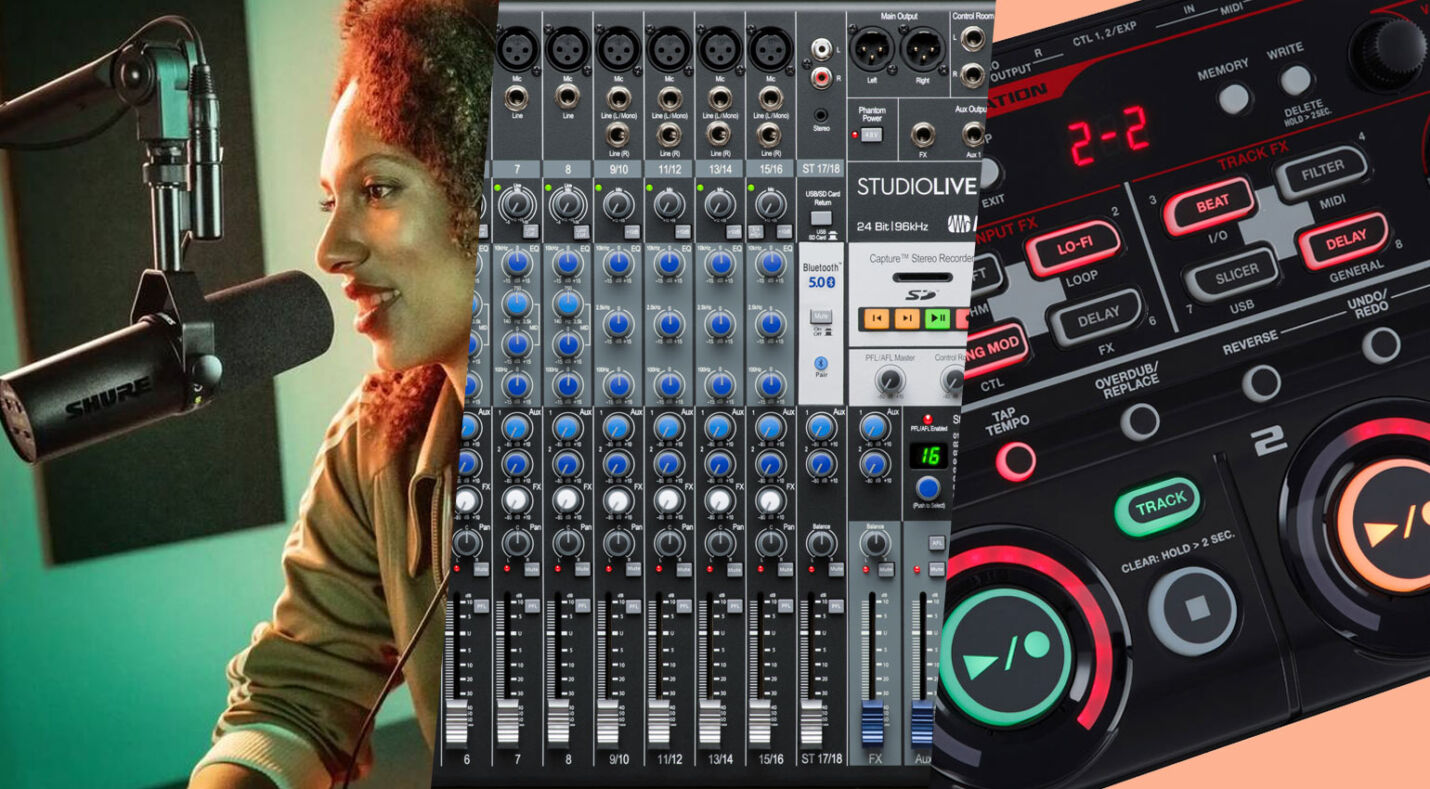1430x789 pixels.
Task: Click the PreSonus logo next to 24 Bit label
Action: click(961, 224)
